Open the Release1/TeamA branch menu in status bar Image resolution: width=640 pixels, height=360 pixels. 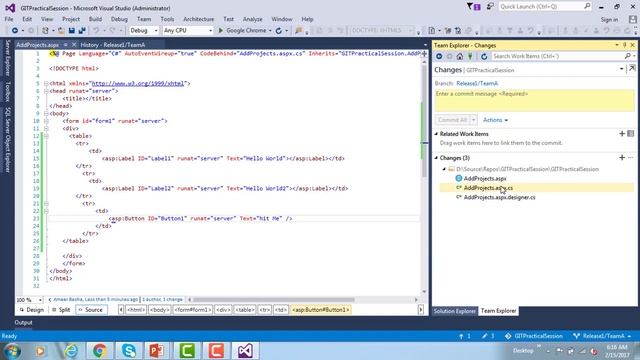603,336
